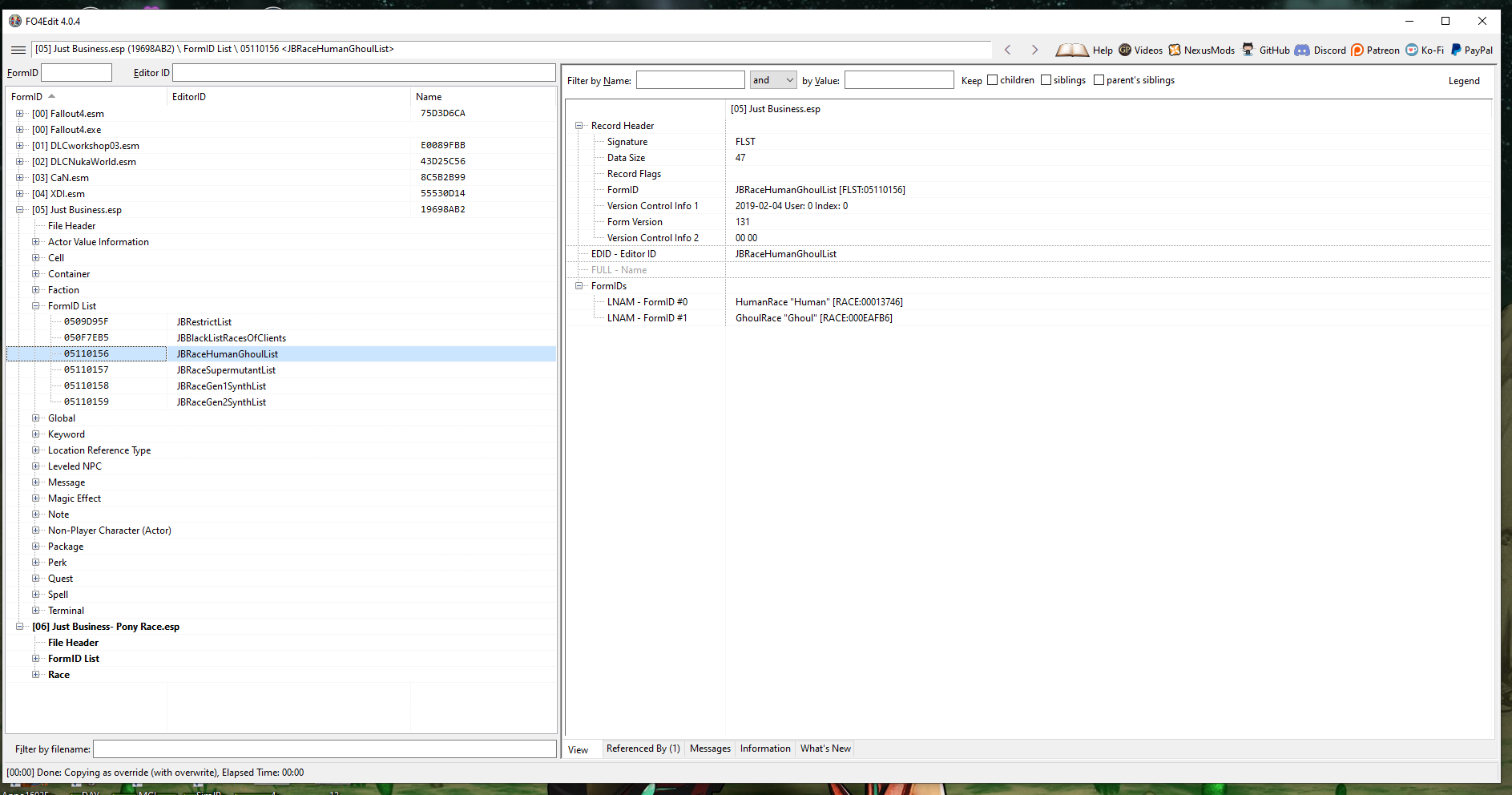This screenshot has width=1512, height=795.
Task: Open the Referenced By (1) tab
Action: coord(643,749)
